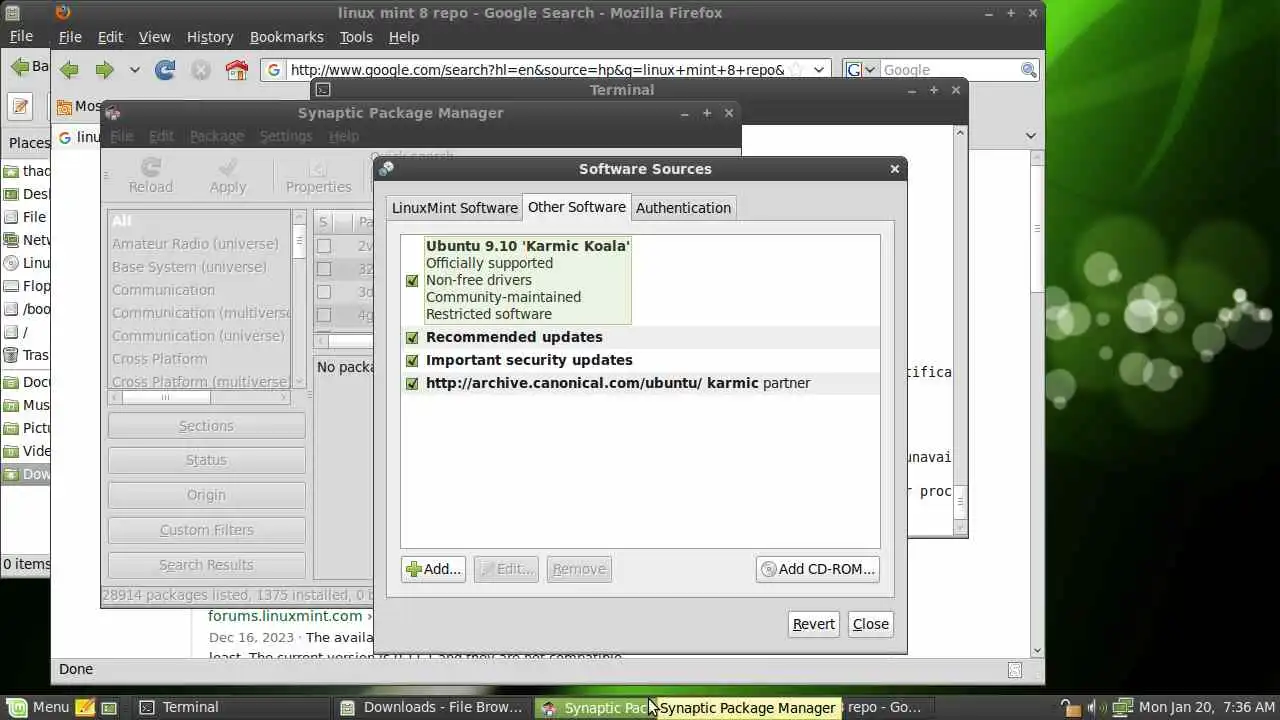Viewport: 1280px width, 720px height.
Task: Click into the Firefox Google search box
Action: coord(950,70)
